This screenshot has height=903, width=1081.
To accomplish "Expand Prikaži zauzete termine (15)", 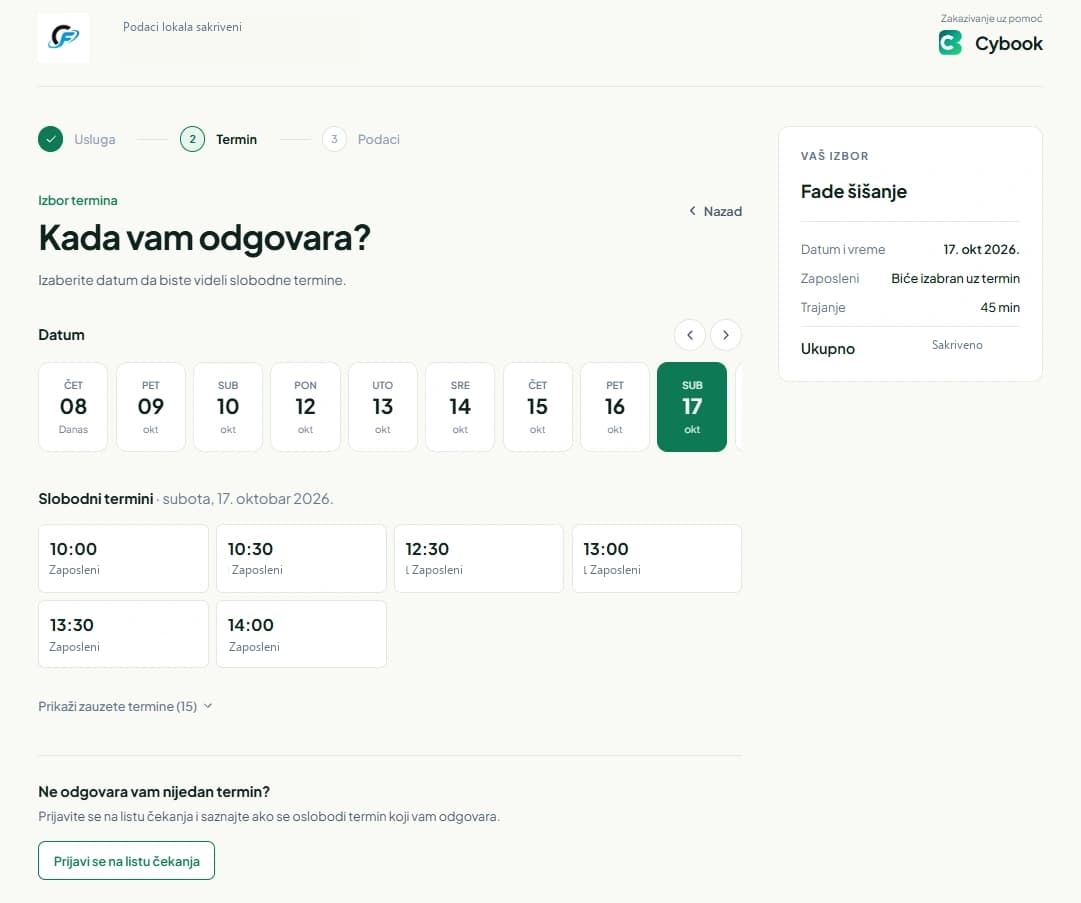I will (x=125, y=707).
